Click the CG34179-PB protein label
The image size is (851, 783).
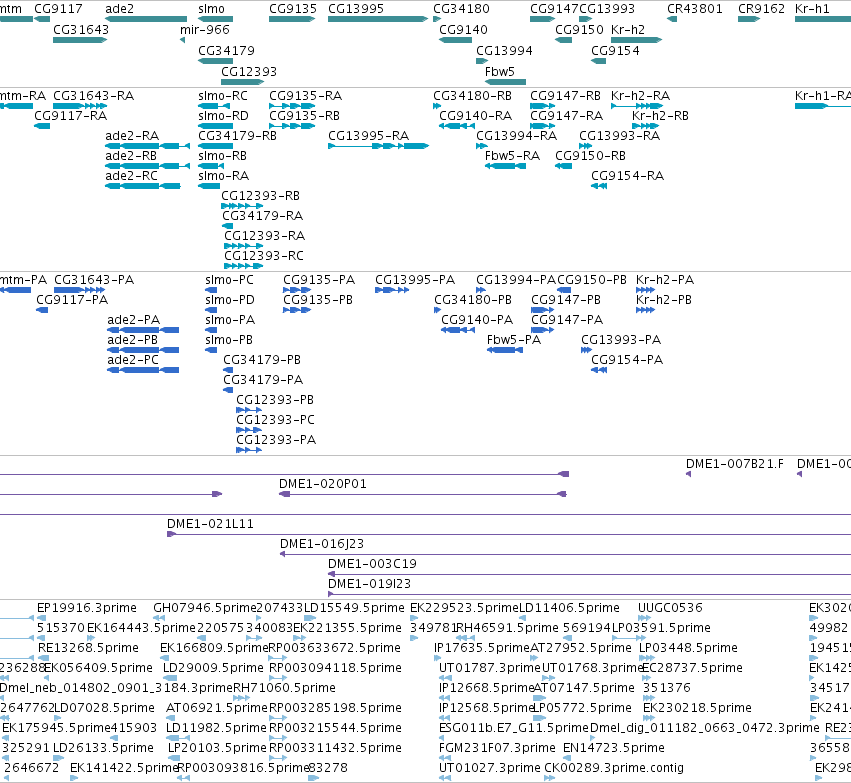click(262, 360)
